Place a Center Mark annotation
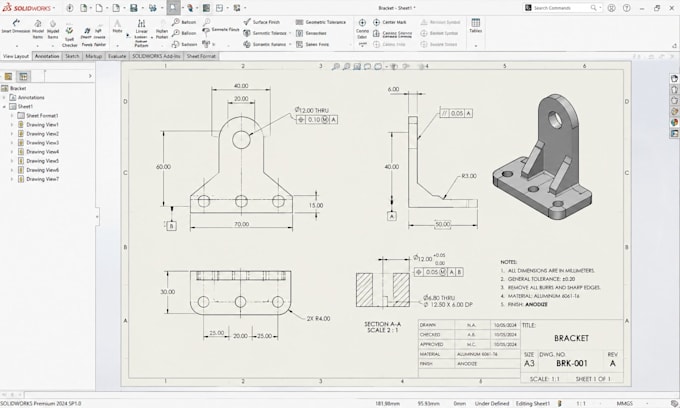 (389, 22)
